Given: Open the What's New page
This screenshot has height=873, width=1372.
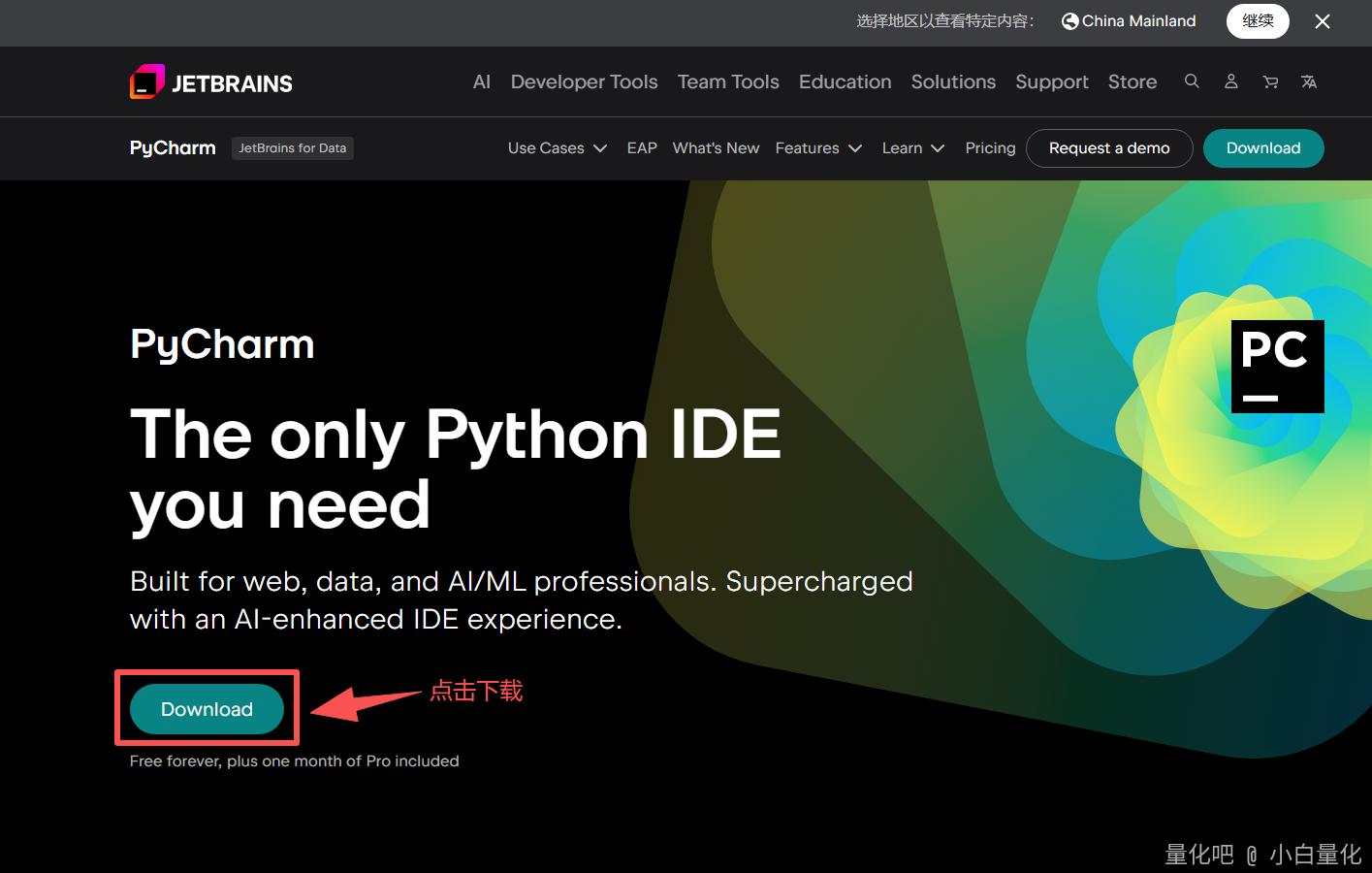Looking at the screenshot, I should [x=716, y=148].
